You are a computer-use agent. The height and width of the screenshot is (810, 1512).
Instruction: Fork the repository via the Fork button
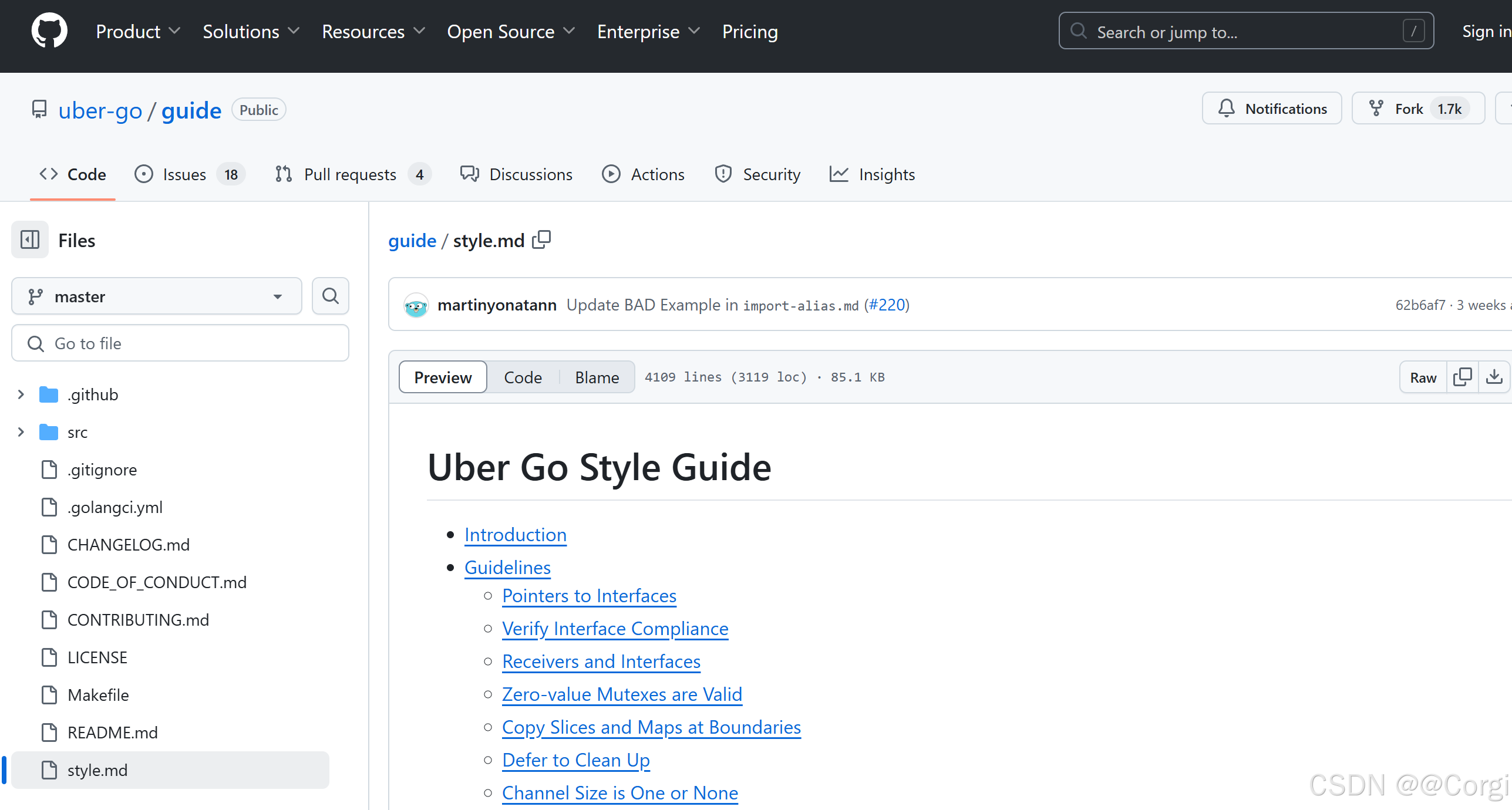[1408, 109]
